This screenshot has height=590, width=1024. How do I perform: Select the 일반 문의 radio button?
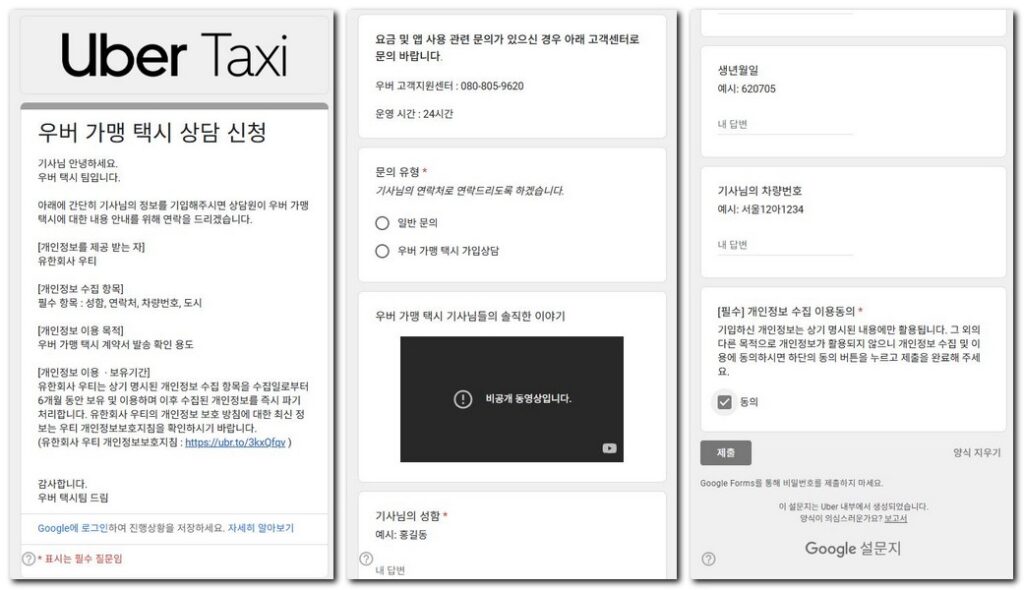[382, 223]
